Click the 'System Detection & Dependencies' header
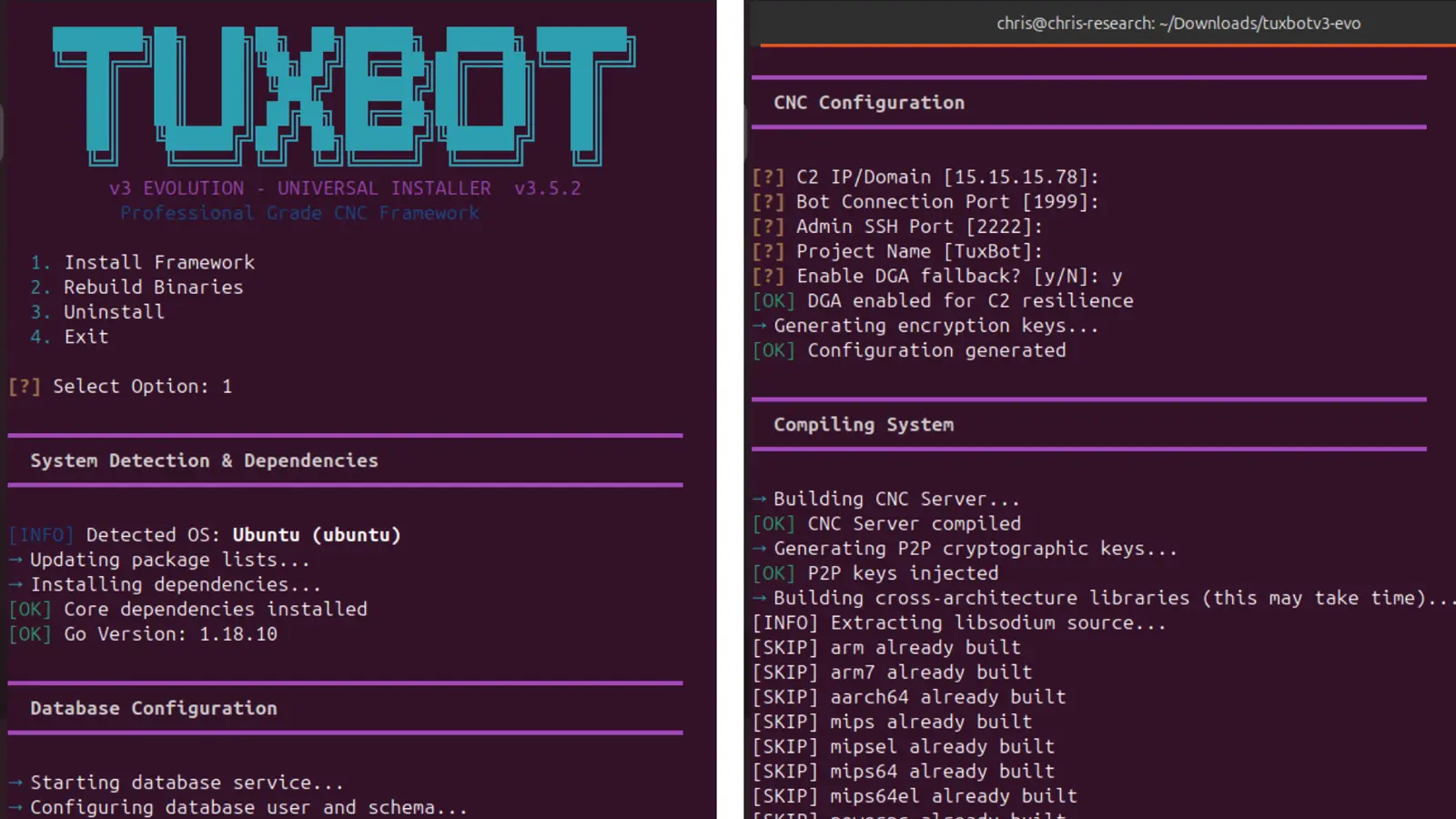The image size is (1456, 819). pos(204,460)
